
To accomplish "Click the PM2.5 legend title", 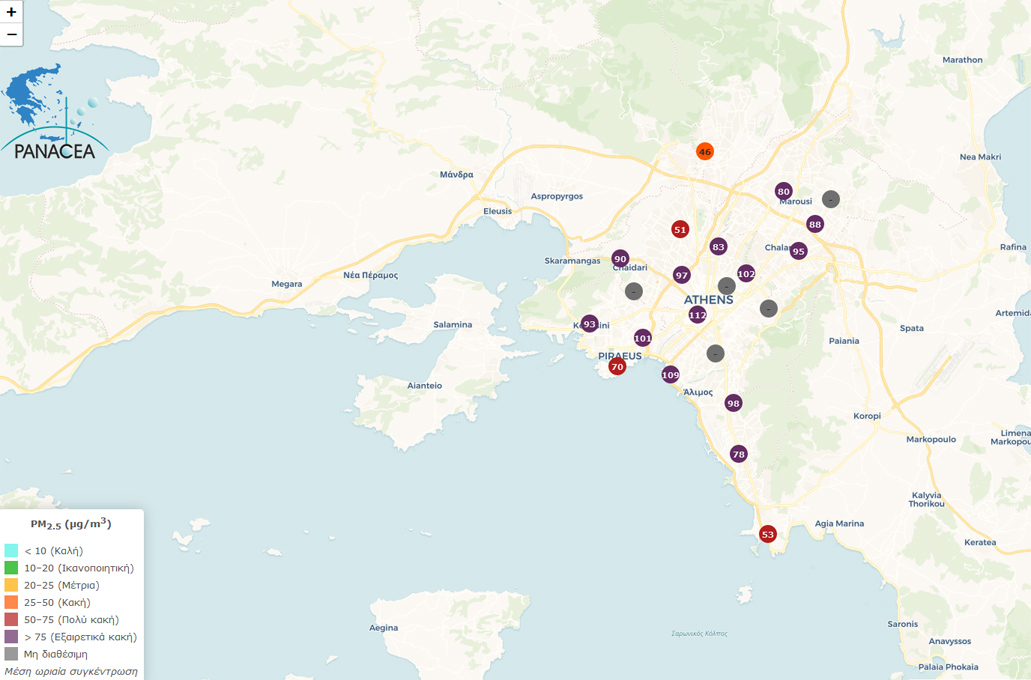I will pos(71,524).
